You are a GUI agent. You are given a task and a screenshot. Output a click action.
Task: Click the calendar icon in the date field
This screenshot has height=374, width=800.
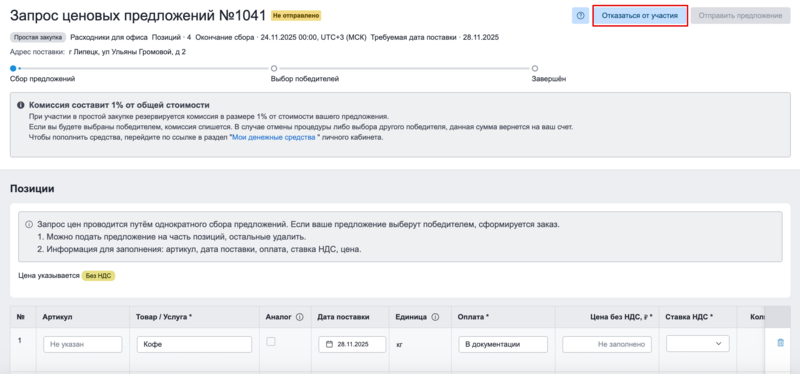329,344
